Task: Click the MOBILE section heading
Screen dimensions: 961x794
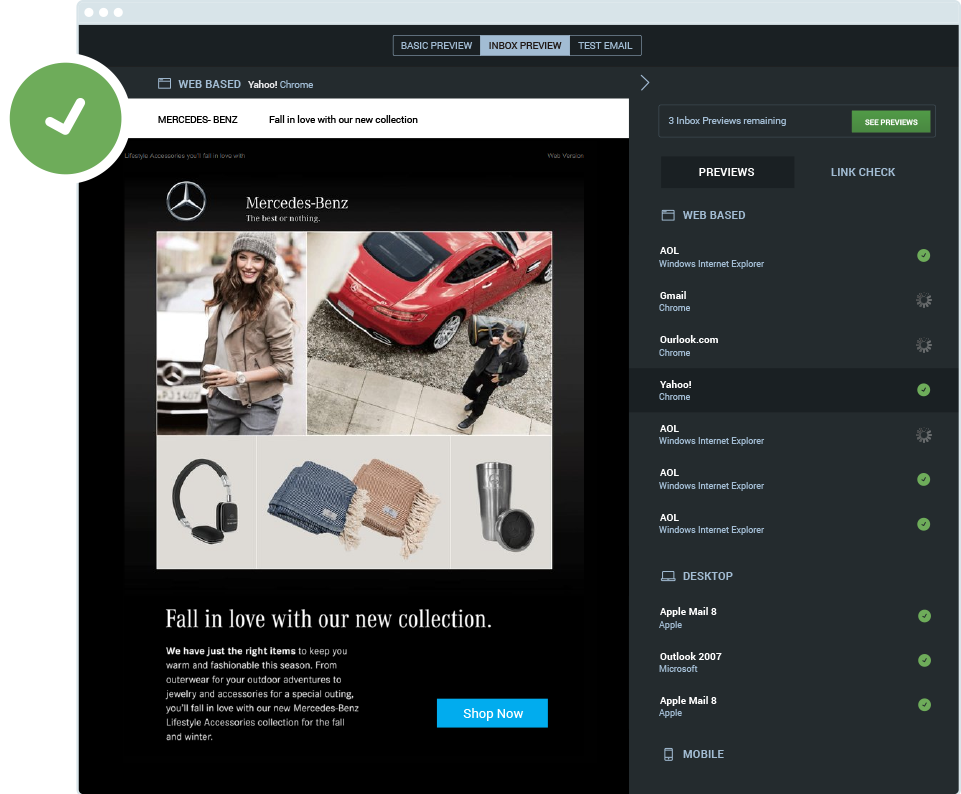Action: (704, 754)
